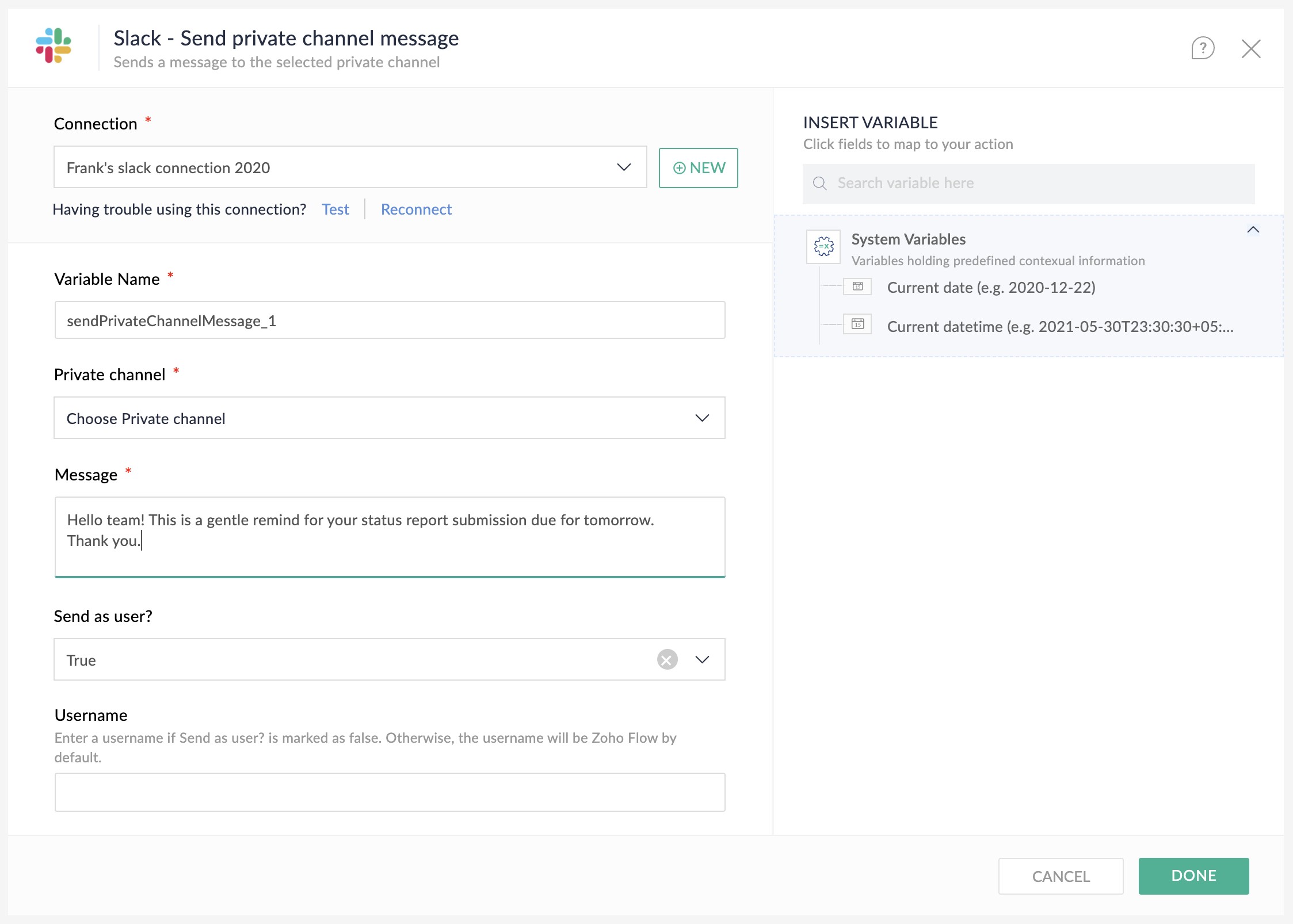Click the Username input field

390,792
